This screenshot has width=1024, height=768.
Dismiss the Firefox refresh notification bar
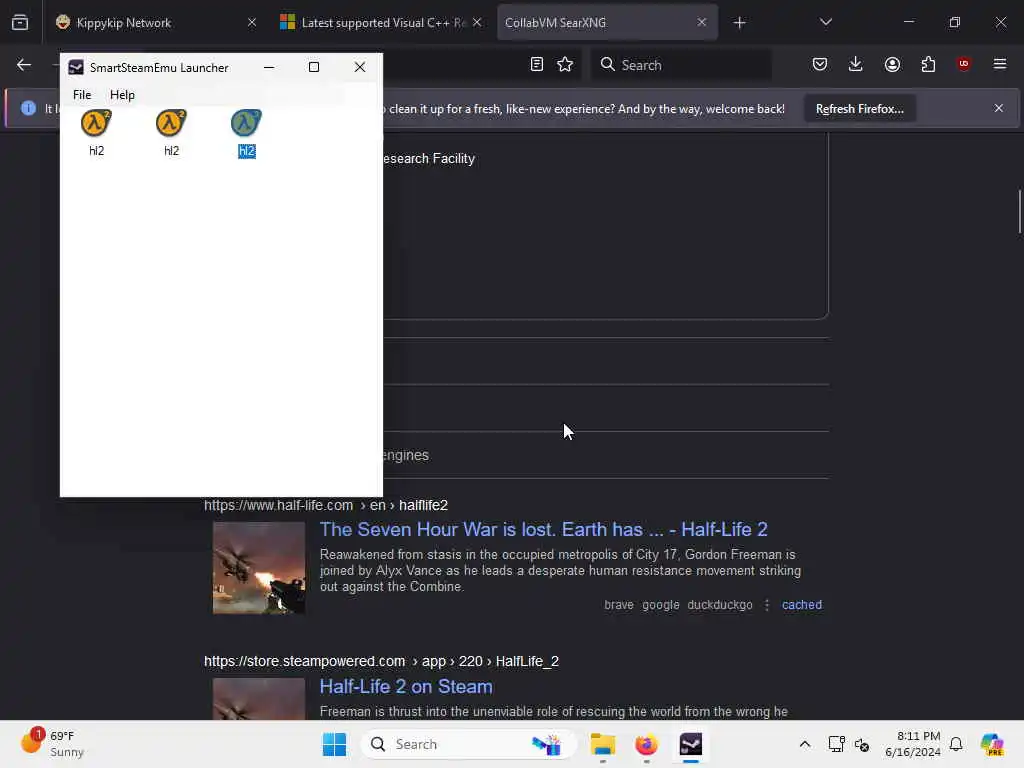tap(999, 108)
